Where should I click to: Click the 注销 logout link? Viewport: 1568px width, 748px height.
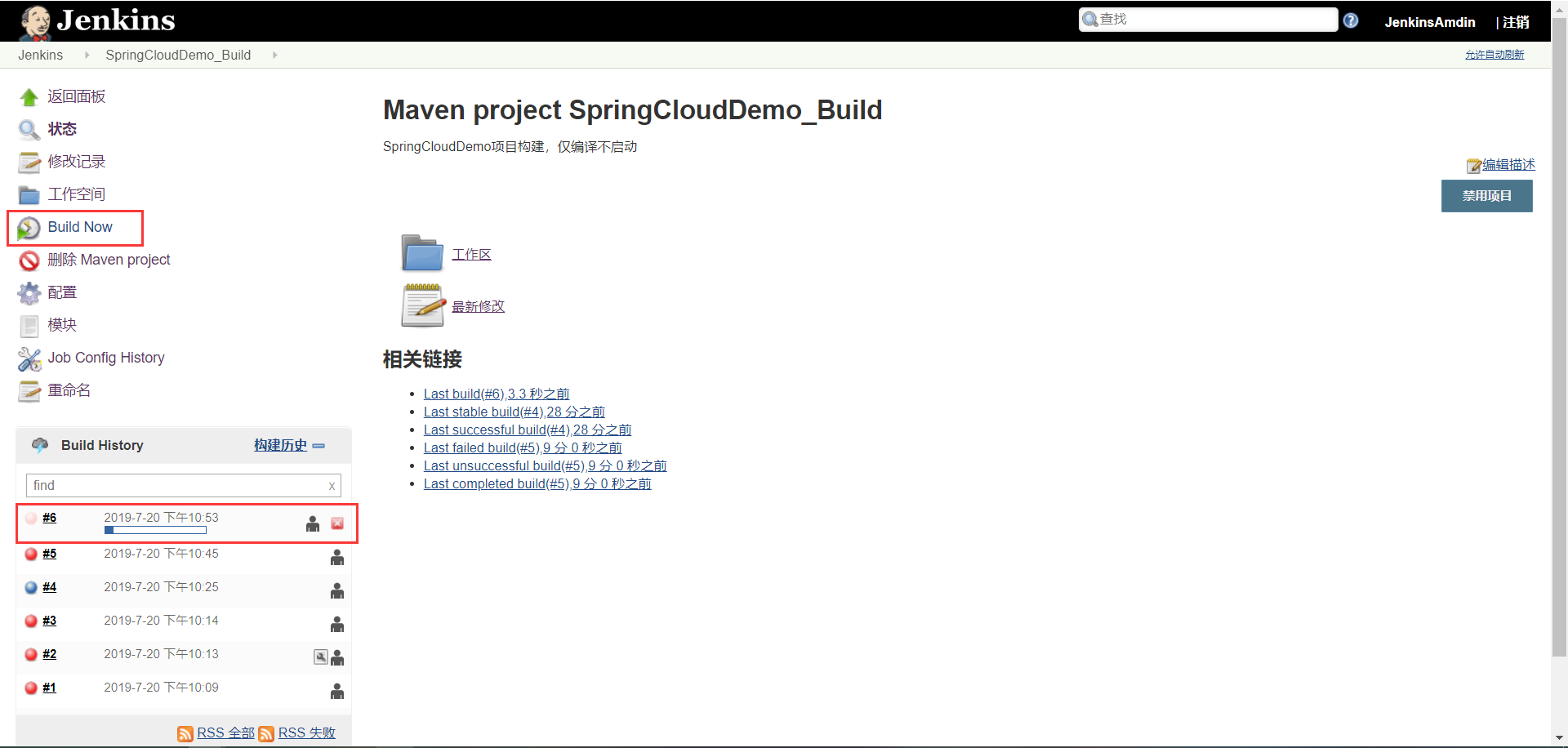tap(1516, 22)
